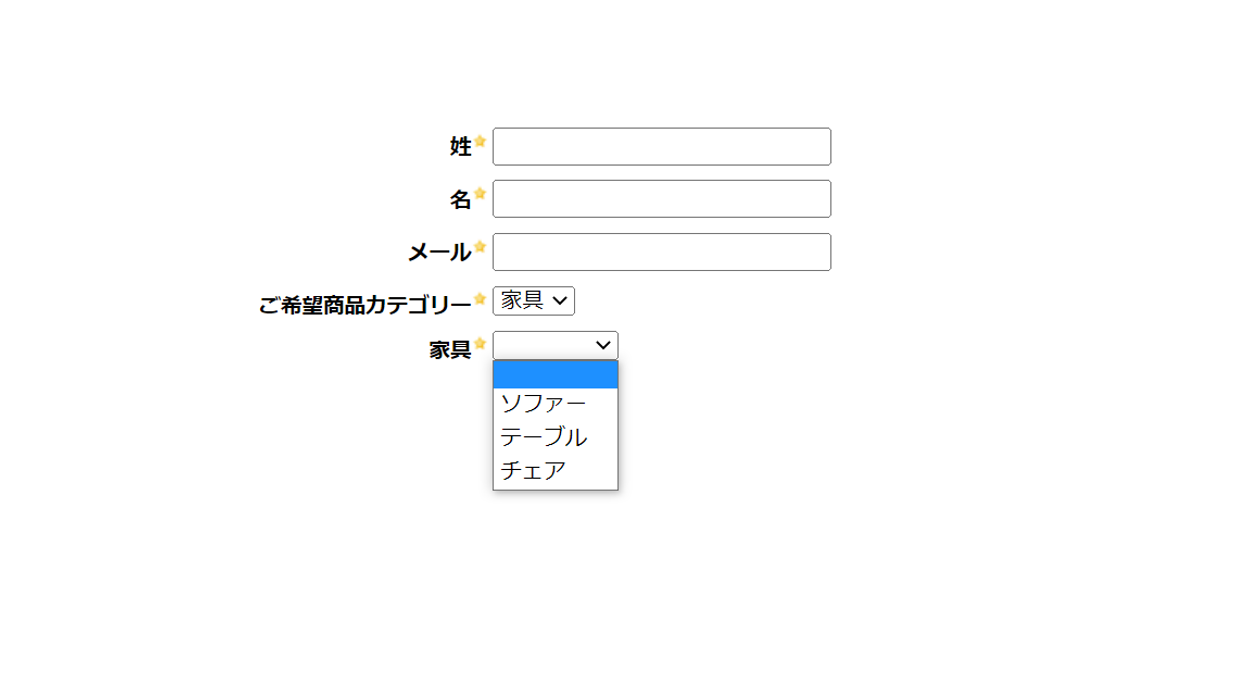Pick the highlighted blank option in list
1254x674 pixels.
coord(555,374)
